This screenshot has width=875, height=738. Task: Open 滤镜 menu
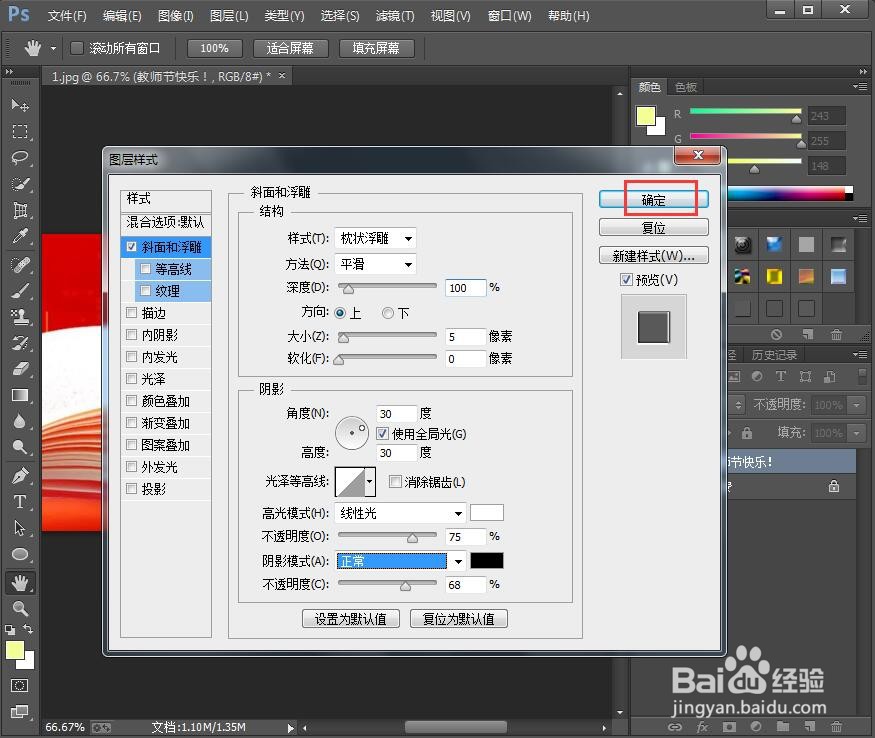[x=395, y=16]
